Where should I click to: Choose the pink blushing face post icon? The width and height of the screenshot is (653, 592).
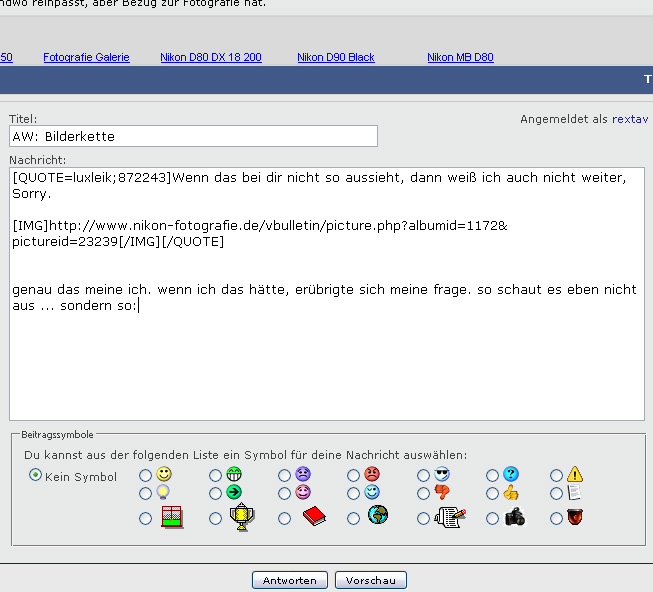(x=303, y=492)
